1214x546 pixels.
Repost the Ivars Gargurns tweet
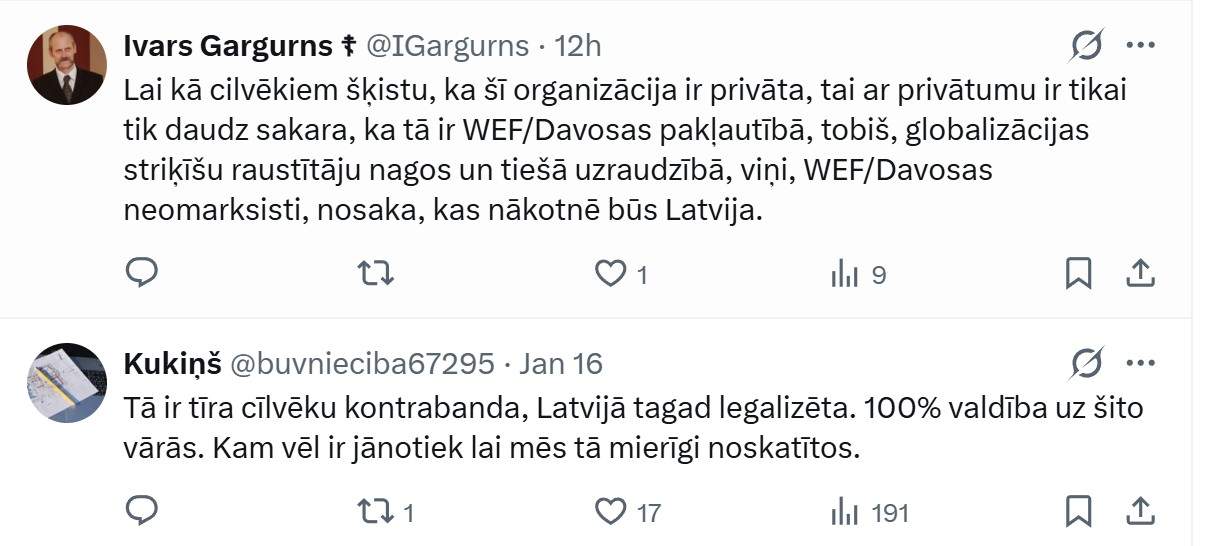(x=376, y=273)
